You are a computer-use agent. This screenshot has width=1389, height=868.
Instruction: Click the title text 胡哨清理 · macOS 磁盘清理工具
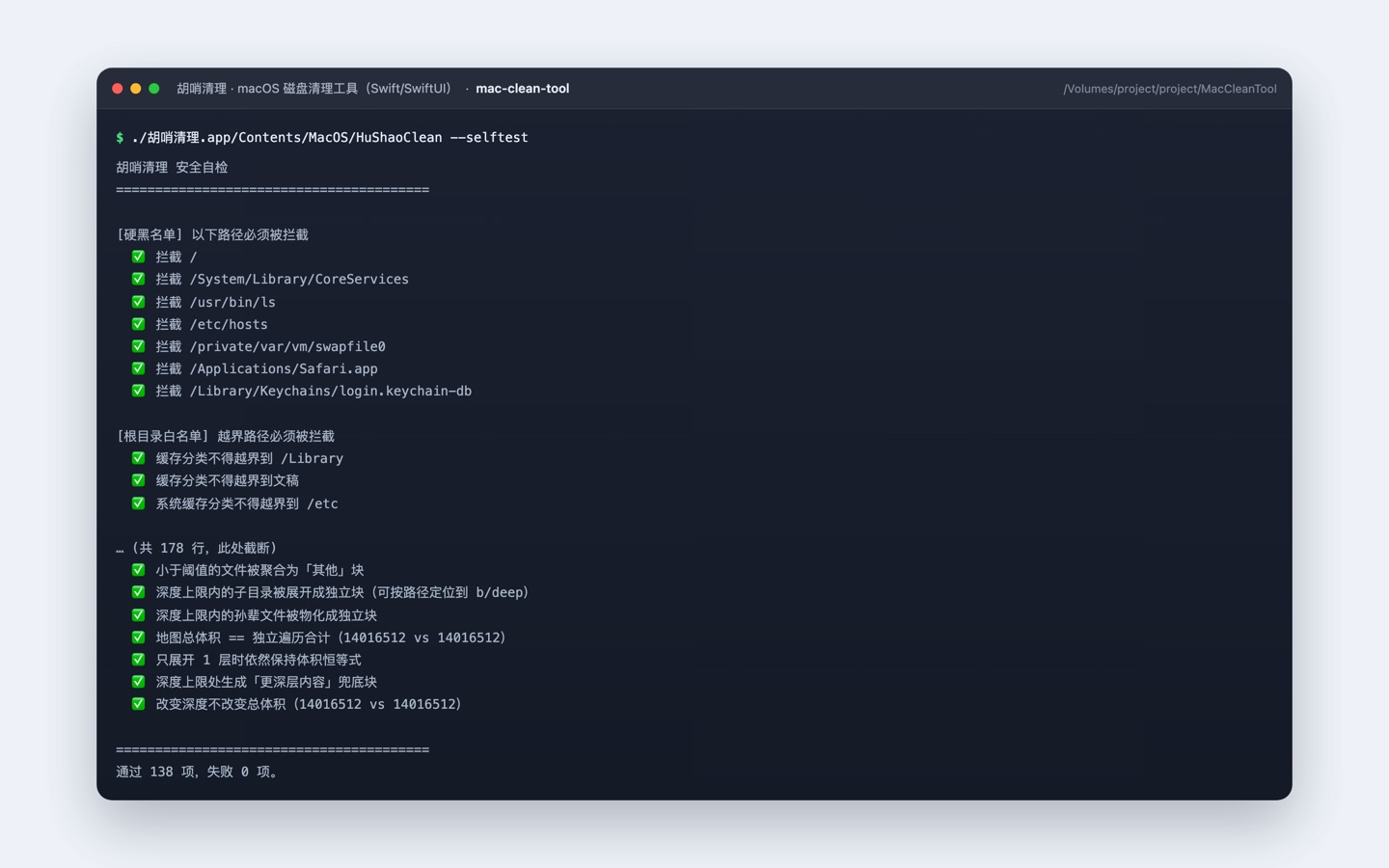tap(314, 89)
